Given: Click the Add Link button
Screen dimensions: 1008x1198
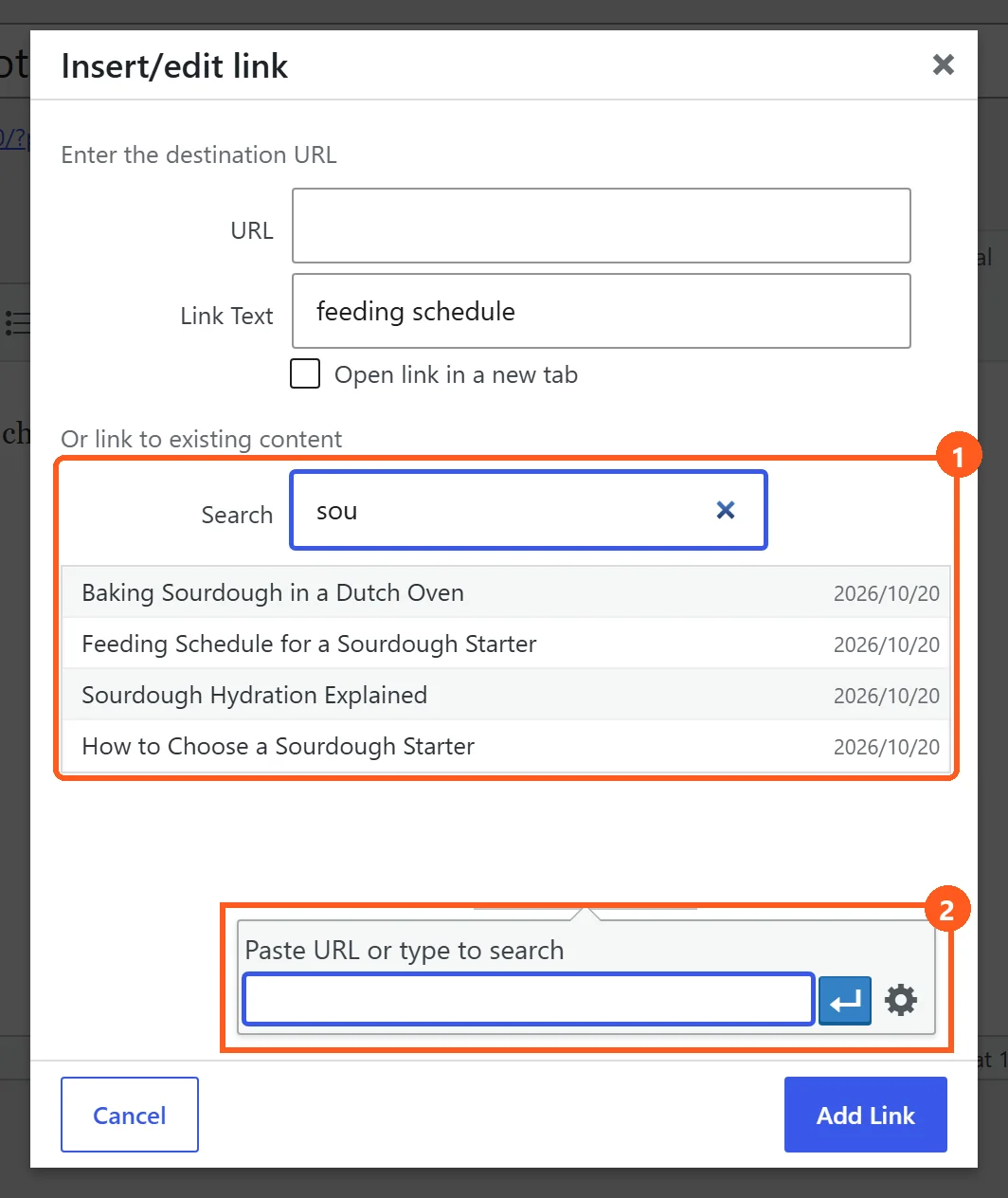Looking at the screenshot, I should (x=866, y=1115).
